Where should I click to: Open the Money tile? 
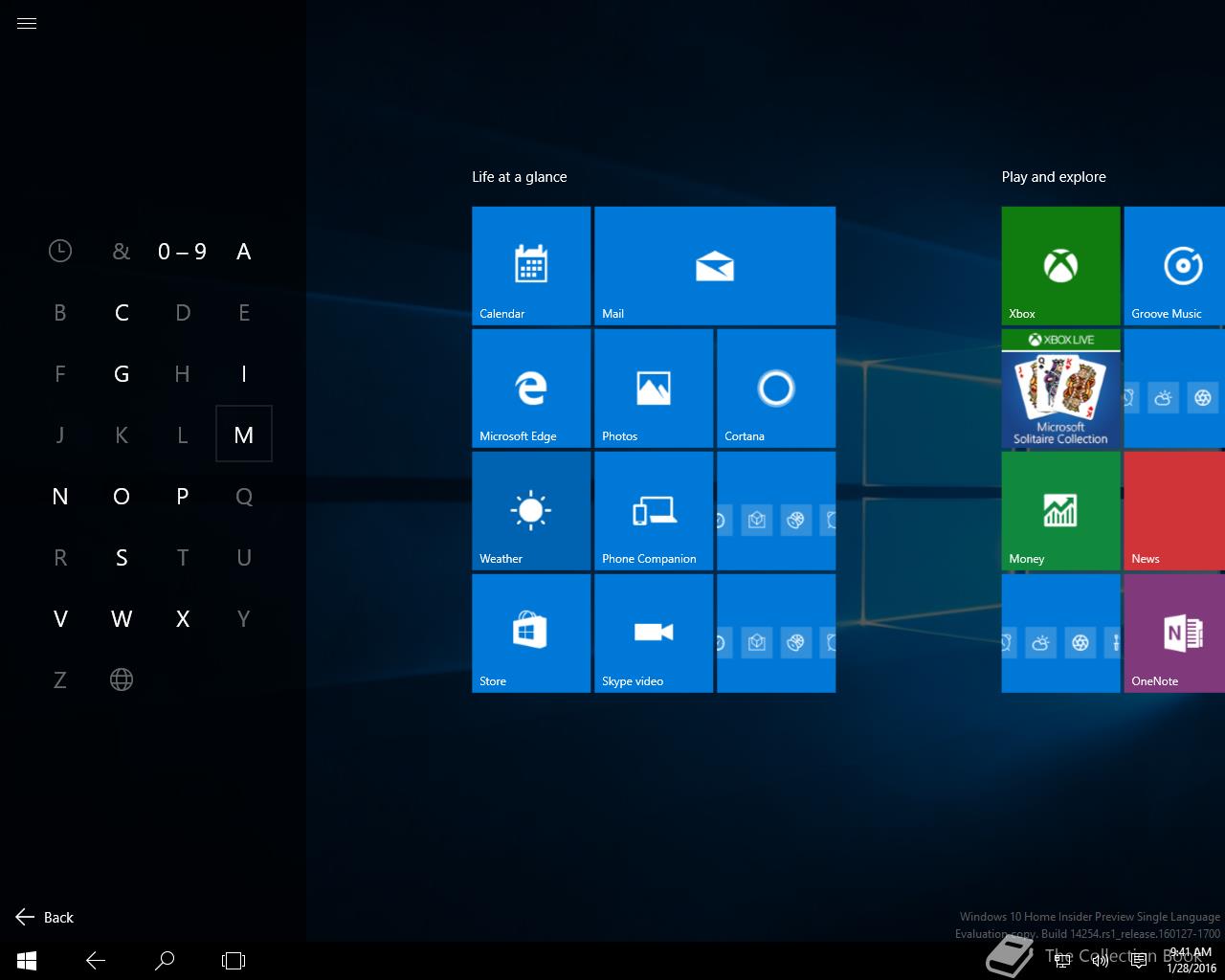[1060, 511]
